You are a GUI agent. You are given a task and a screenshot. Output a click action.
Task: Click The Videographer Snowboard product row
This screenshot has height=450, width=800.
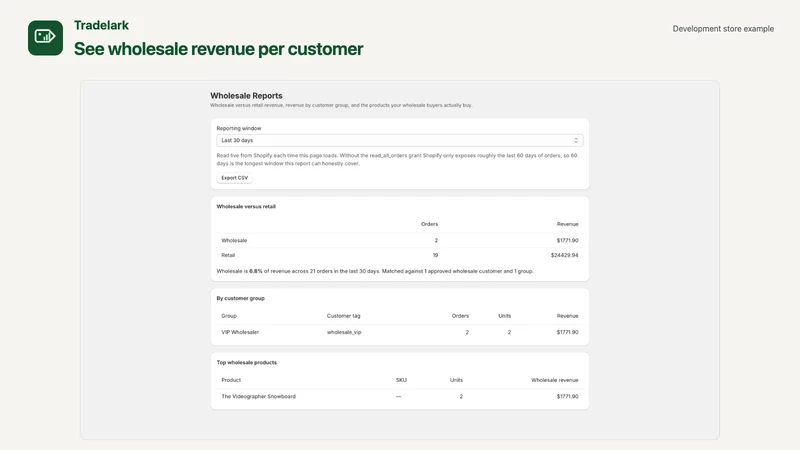399,396
